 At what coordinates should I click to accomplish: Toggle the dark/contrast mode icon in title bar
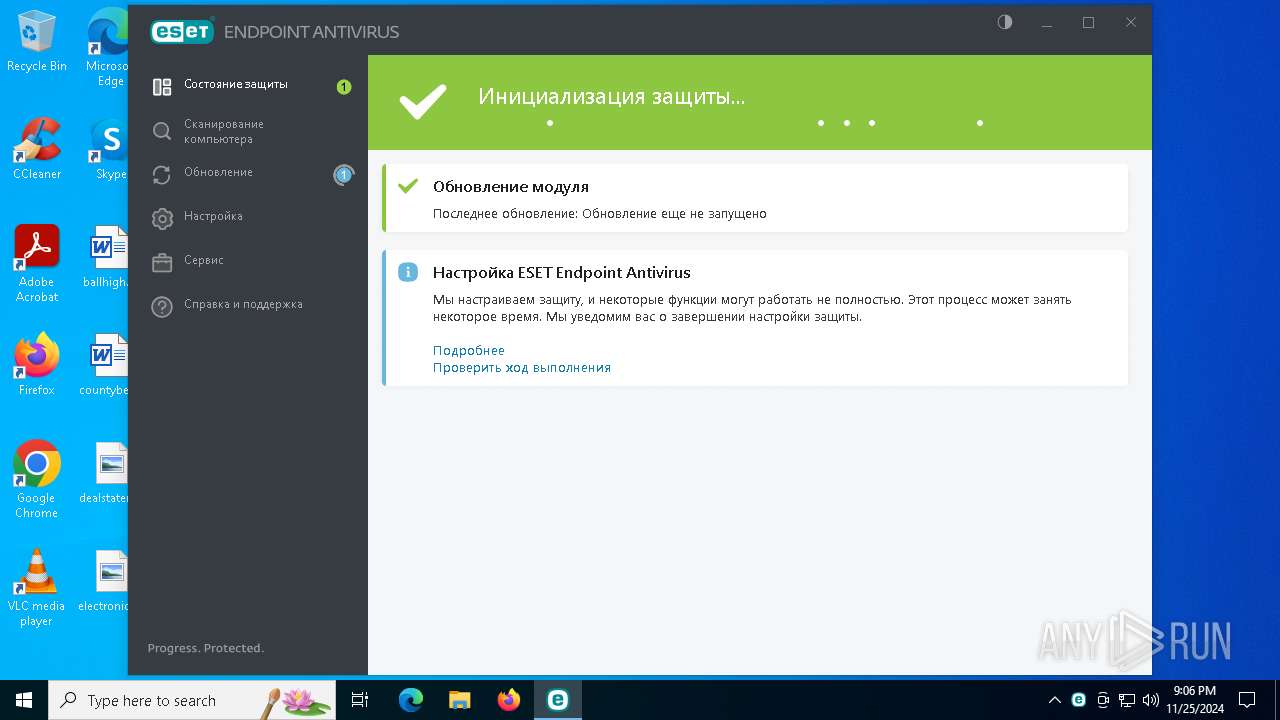click(x=1005, y=22)
